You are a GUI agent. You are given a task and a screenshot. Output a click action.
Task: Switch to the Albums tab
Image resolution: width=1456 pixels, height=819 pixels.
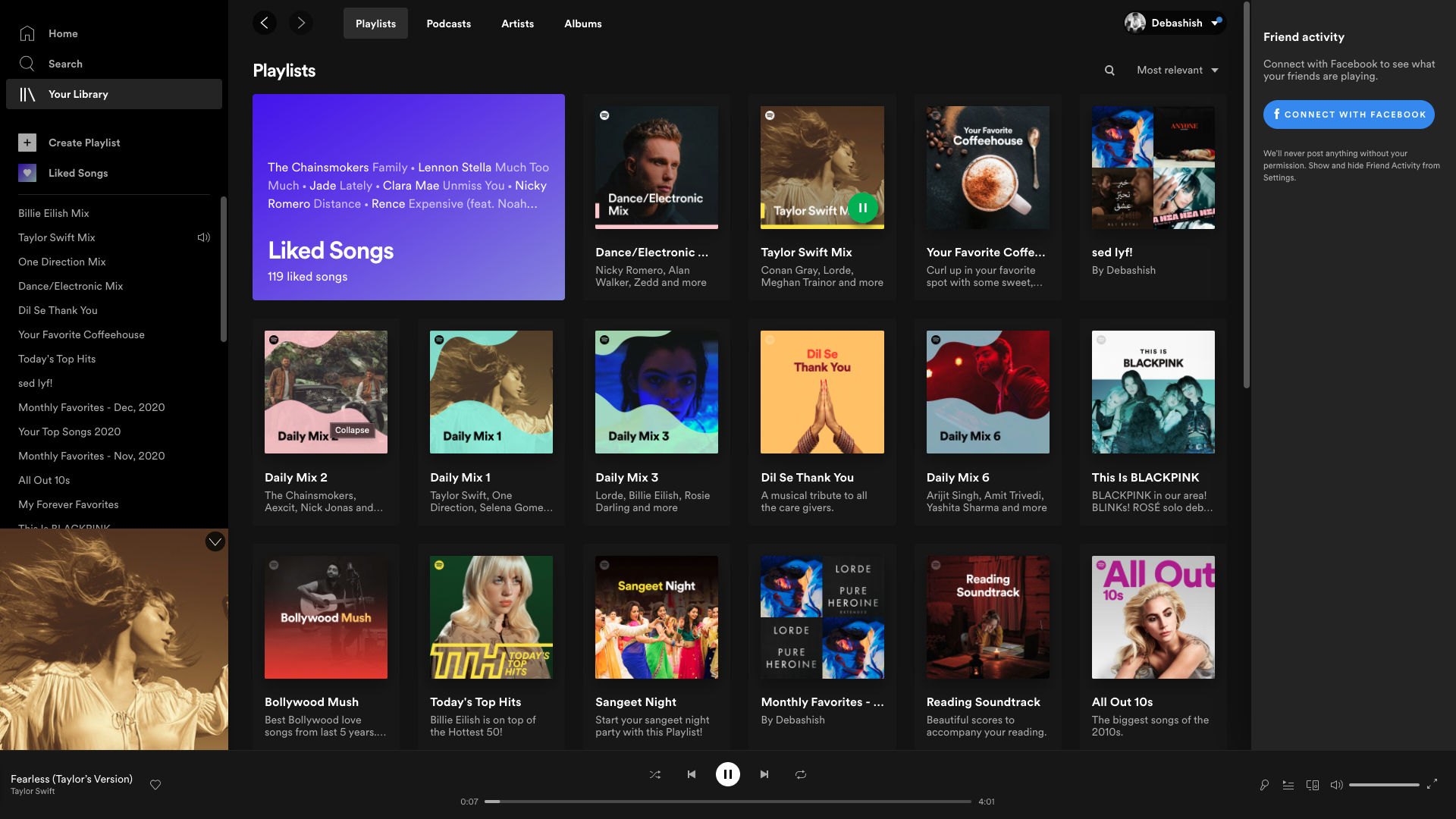[x=583, y=24]
